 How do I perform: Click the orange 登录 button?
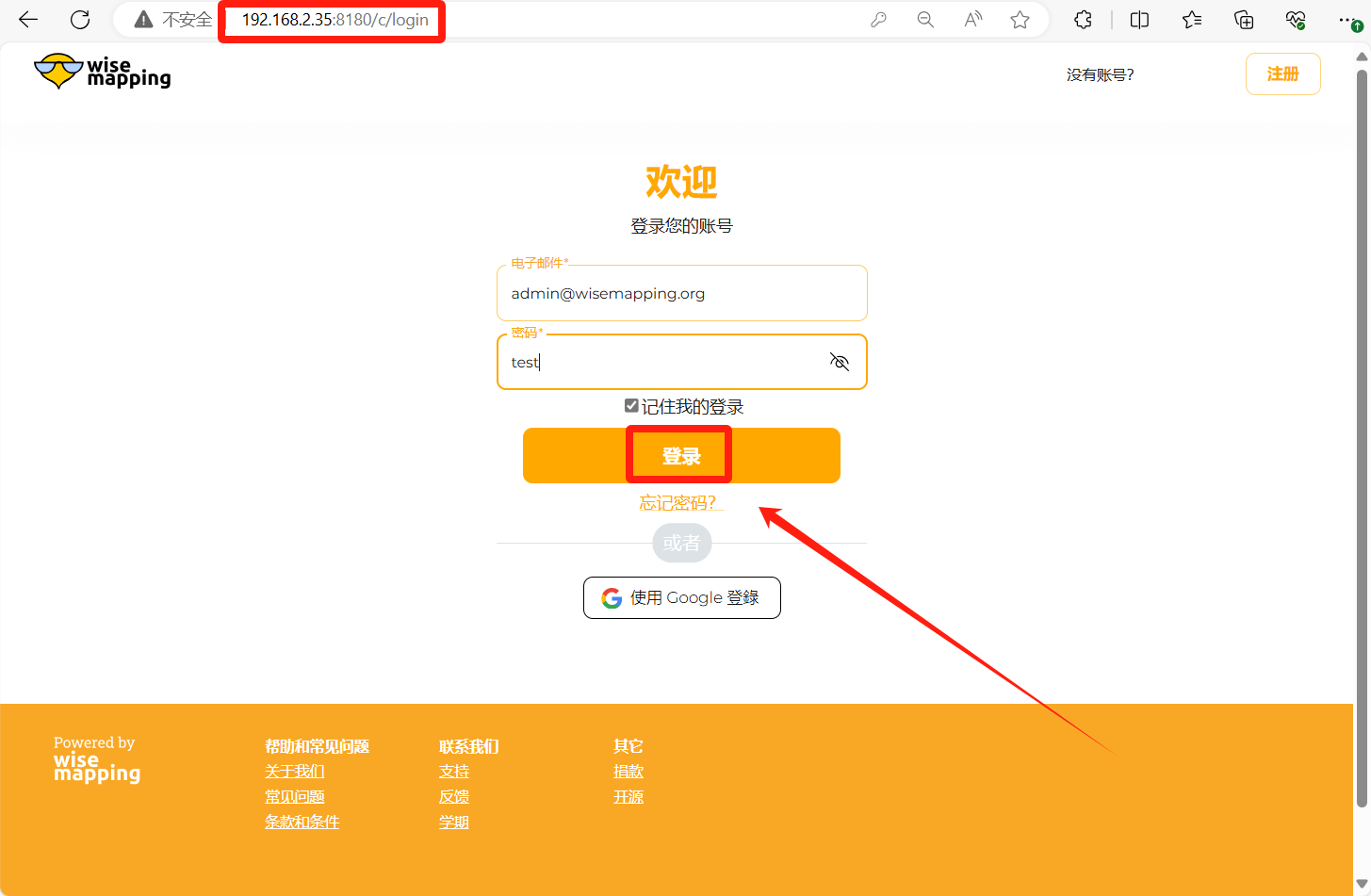coord(680,456)
